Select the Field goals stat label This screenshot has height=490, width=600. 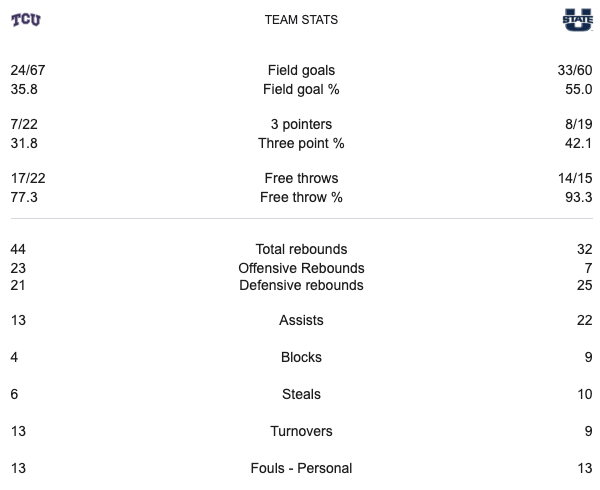click(x=301, y=70)
